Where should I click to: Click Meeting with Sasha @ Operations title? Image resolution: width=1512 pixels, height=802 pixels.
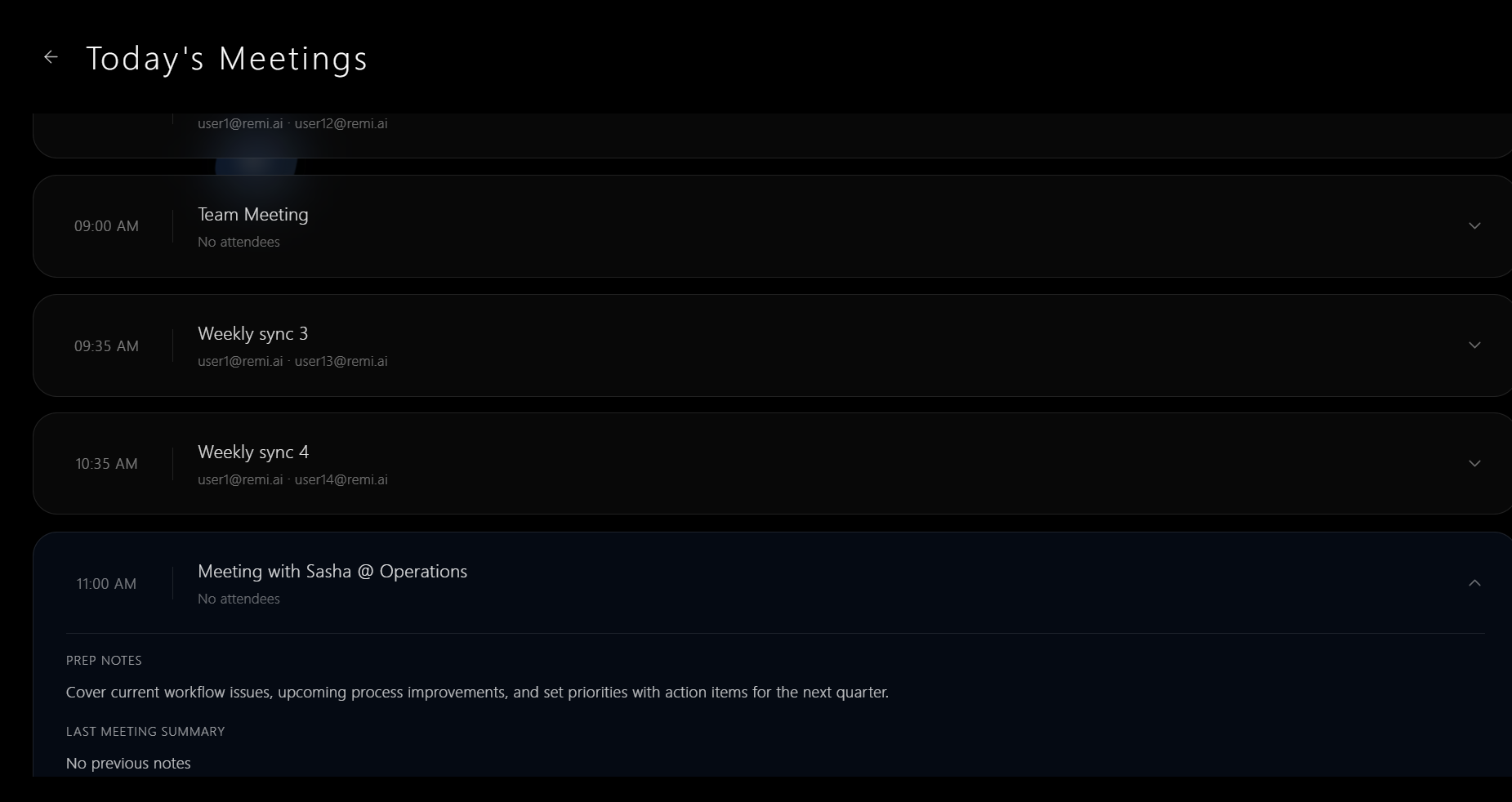332,572
